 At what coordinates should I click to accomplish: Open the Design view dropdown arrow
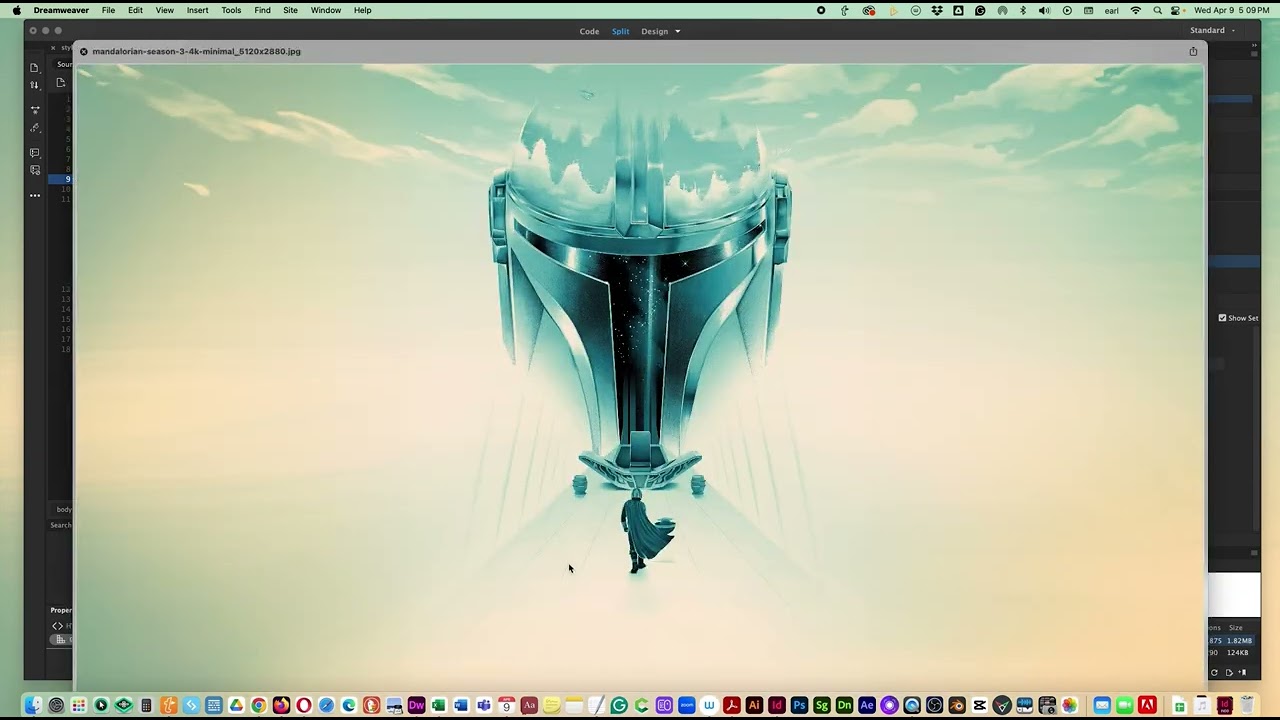677,31
